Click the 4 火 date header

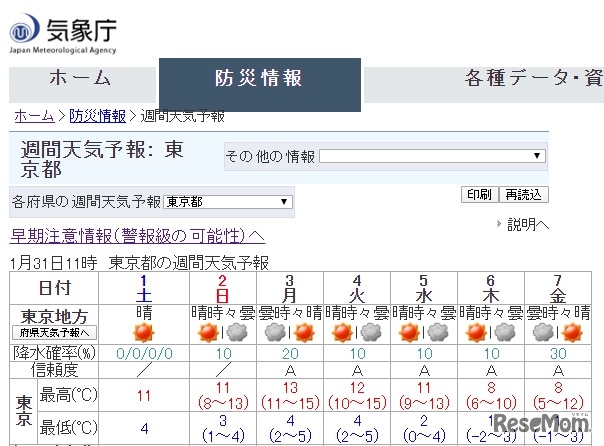(357, 288)
